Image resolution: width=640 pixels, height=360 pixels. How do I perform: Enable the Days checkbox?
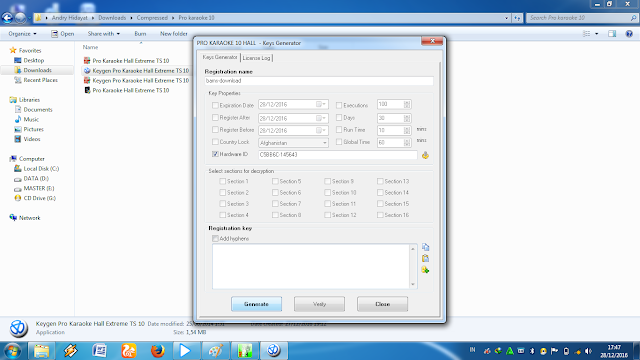click(x=339, y=118)
